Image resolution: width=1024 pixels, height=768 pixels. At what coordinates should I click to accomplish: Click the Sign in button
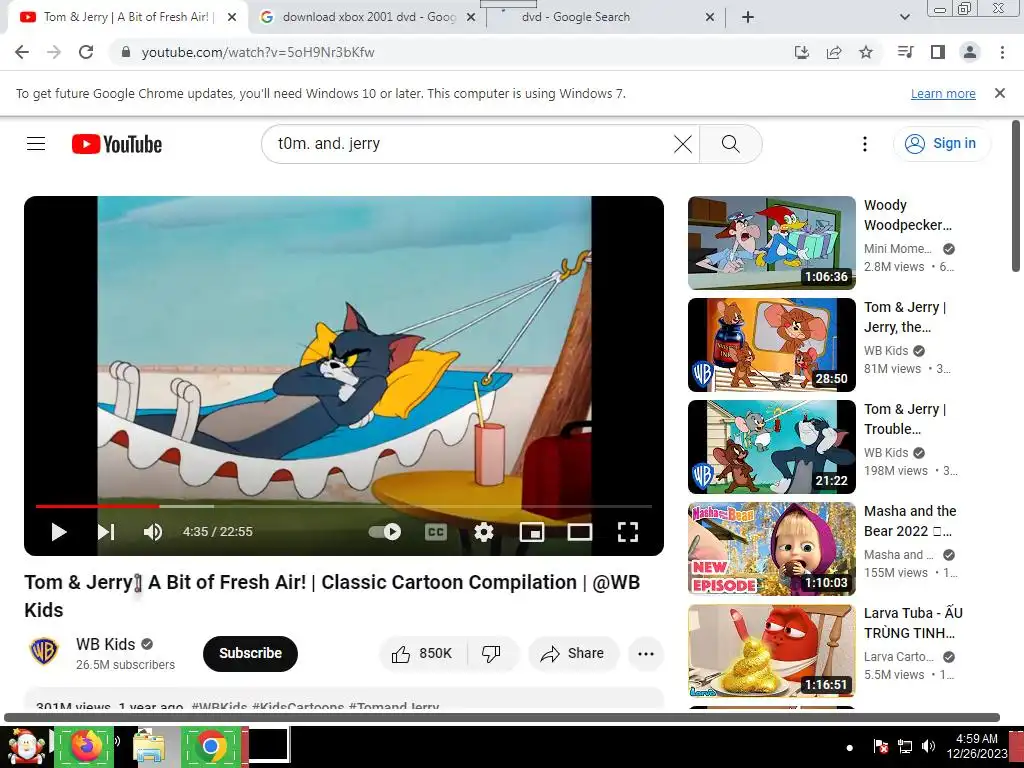click(942, 144)
